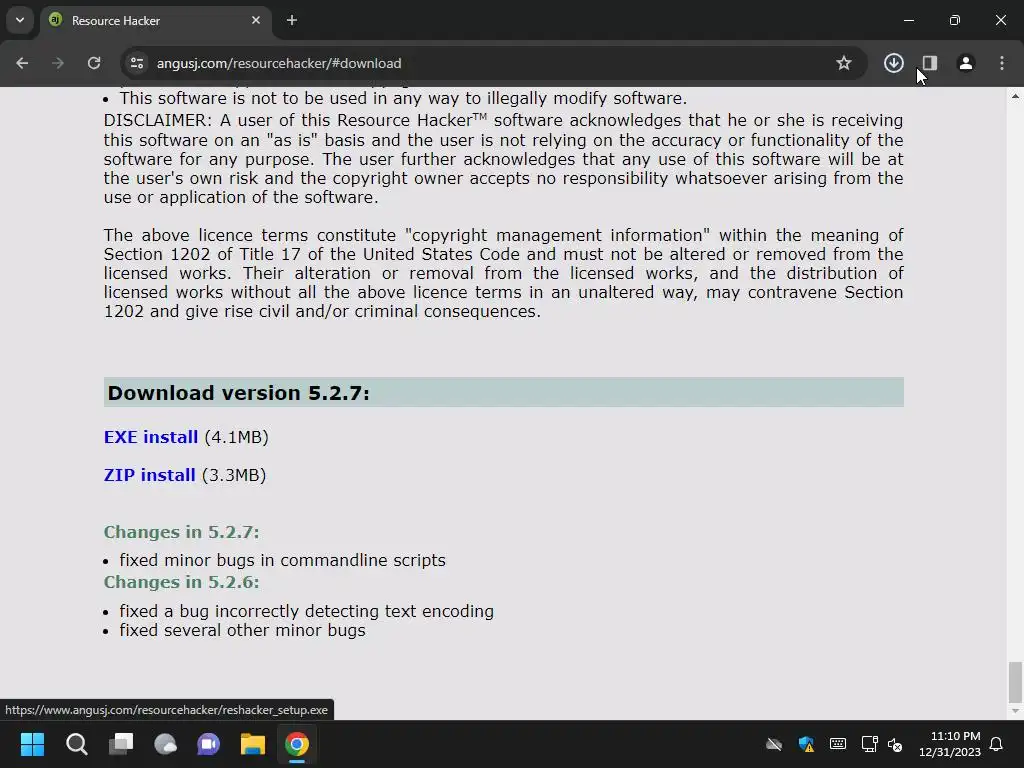Select the Resource Hacker tab
The image size is (1024, 768).
153,20
